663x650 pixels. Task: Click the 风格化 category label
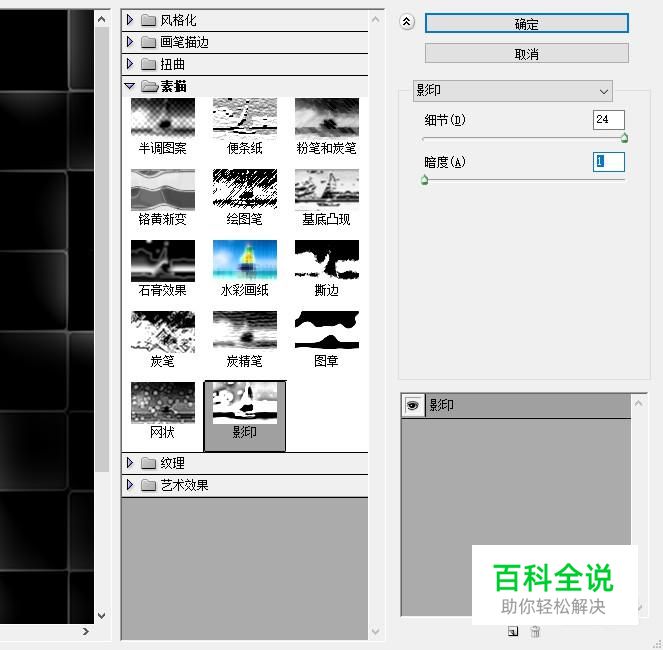(178, 20)
